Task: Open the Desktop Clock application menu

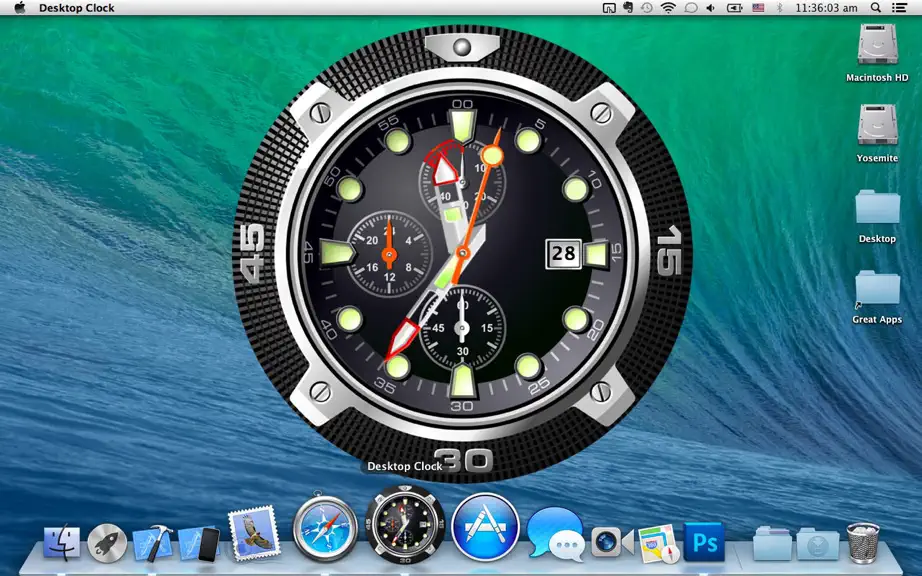Action: [x=76, y=8]
